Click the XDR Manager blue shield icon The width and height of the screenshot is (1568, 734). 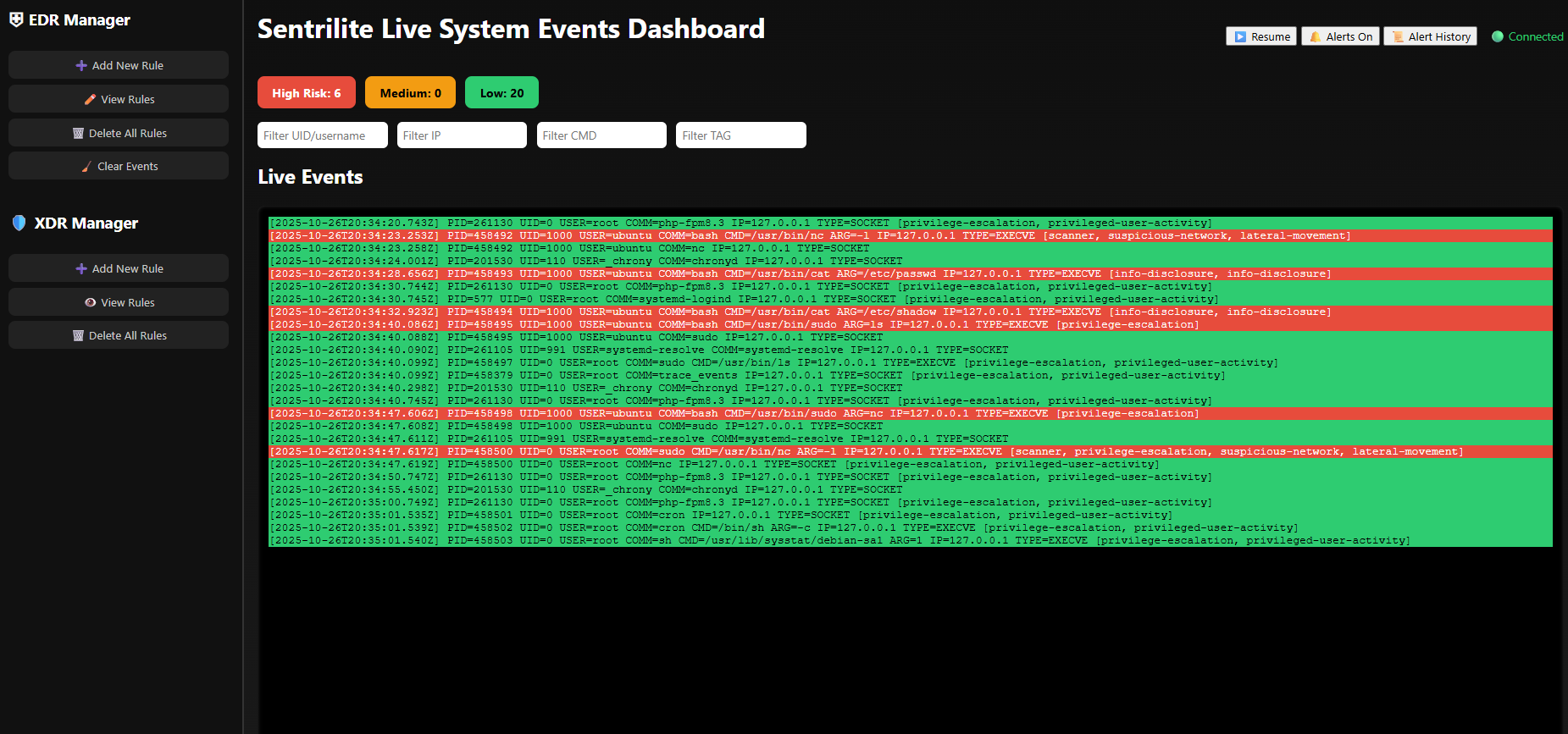point(19,223)
